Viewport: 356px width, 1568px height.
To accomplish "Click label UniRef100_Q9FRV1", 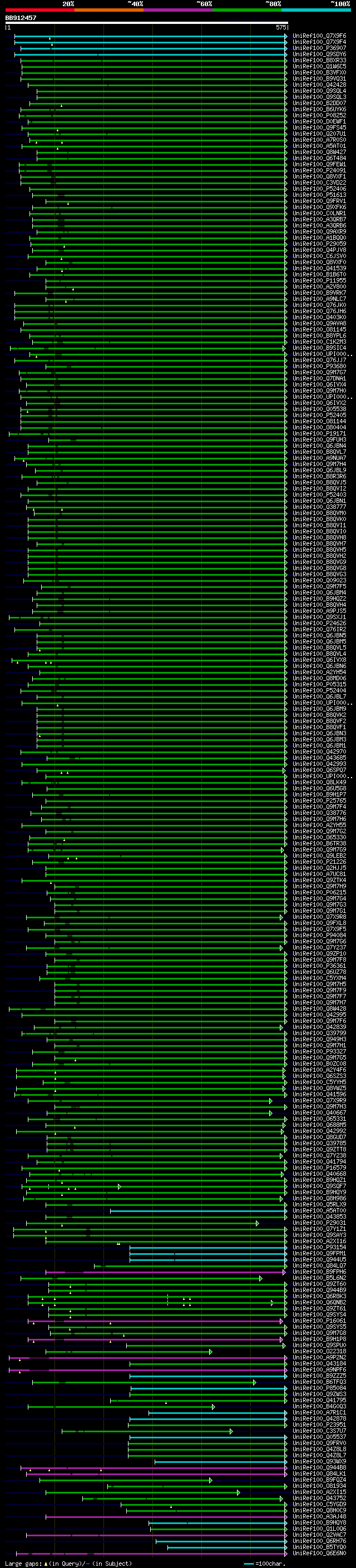I will pyautogui.click(x=319, y=201).
